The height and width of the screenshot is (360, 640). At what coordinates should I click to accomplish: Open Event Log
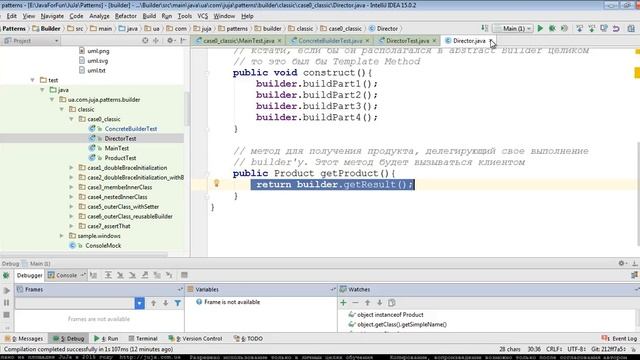click(619, 339)
